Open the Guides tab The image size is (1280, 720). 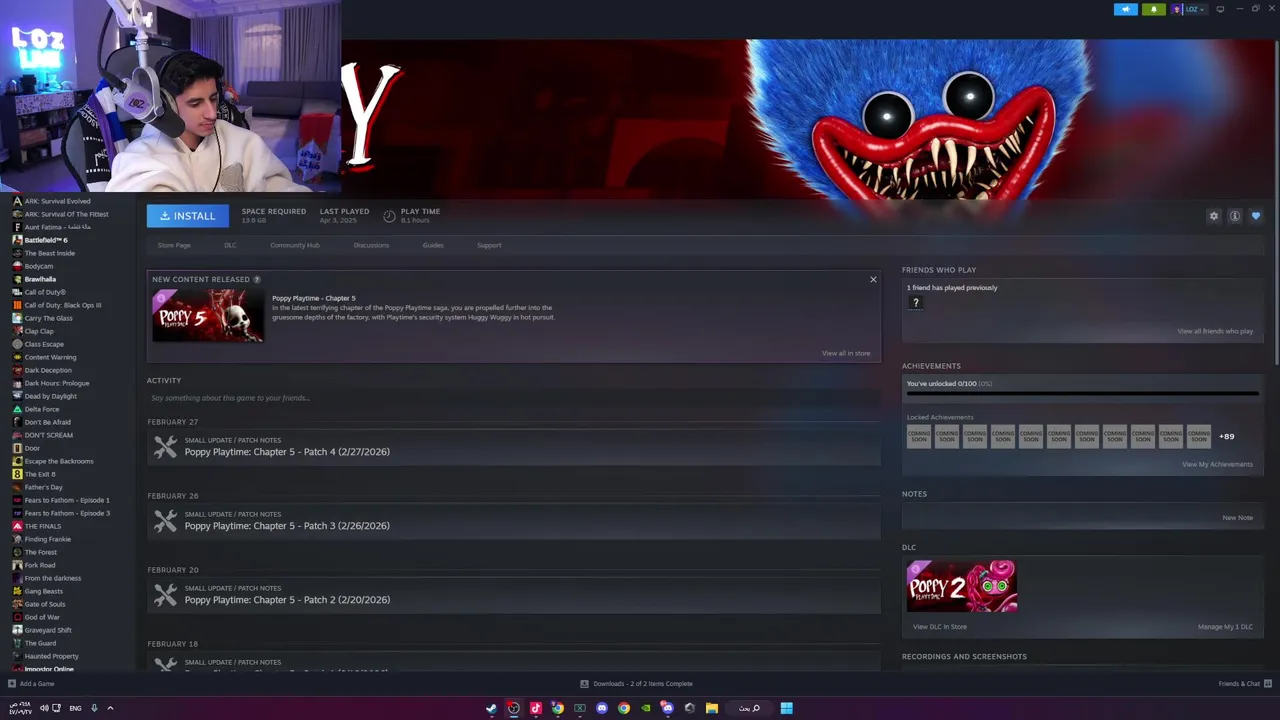(433, 245)
